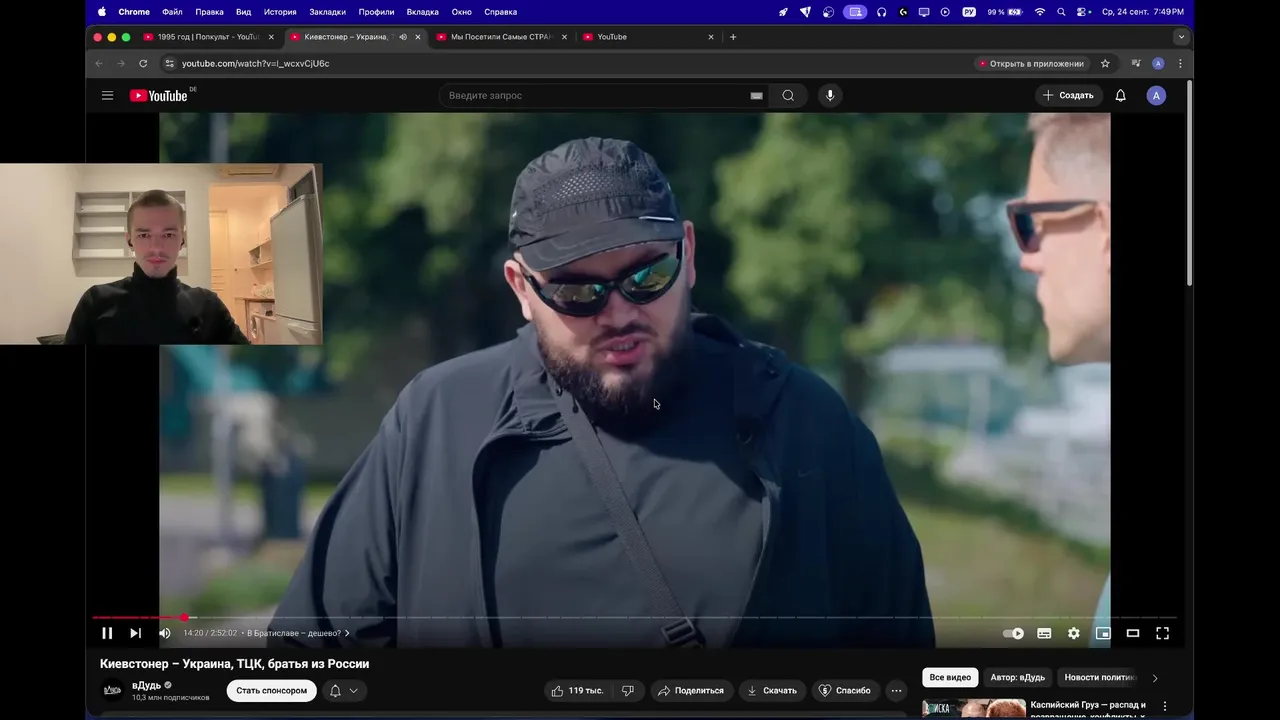Viewport: 1280px width, 720px height.
Task: Toggle autoplay switch in player
Action: click(x=1014, y=633)
